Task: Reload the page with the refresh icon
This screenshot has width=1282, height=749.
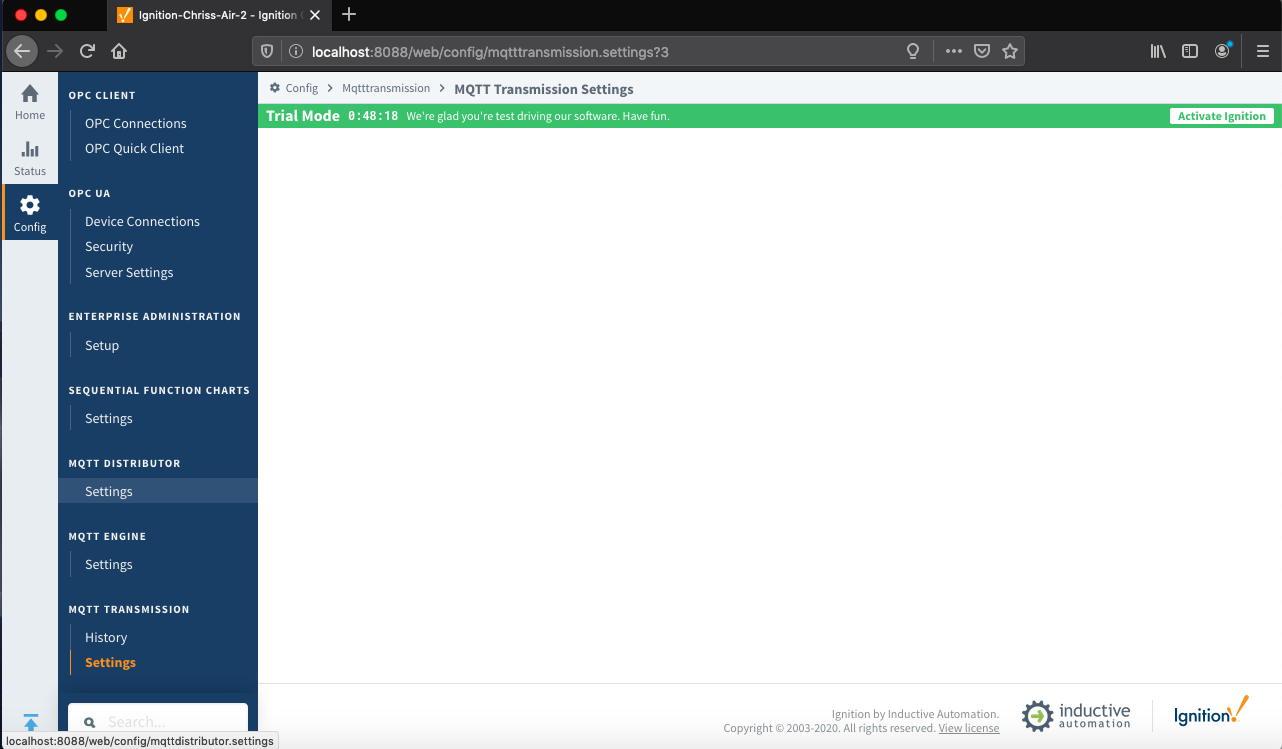Action: click(87, 51)
